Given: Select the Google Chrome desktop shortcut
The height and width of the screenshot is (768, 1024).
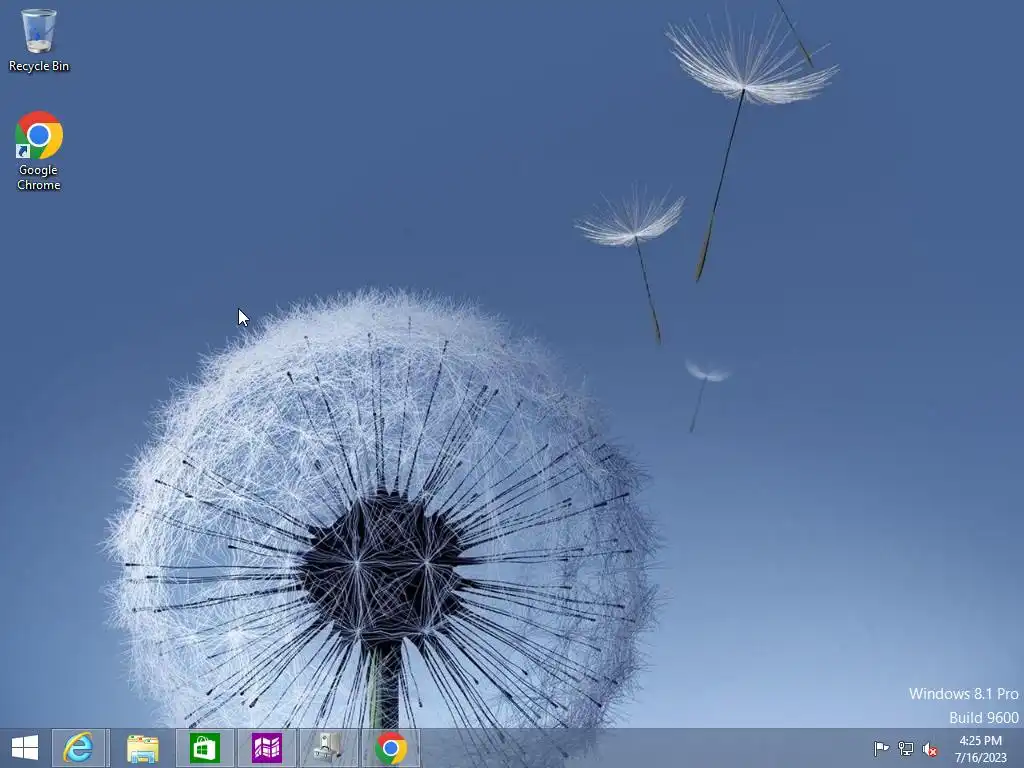Looking at the screenshot, I should (39, 151).
